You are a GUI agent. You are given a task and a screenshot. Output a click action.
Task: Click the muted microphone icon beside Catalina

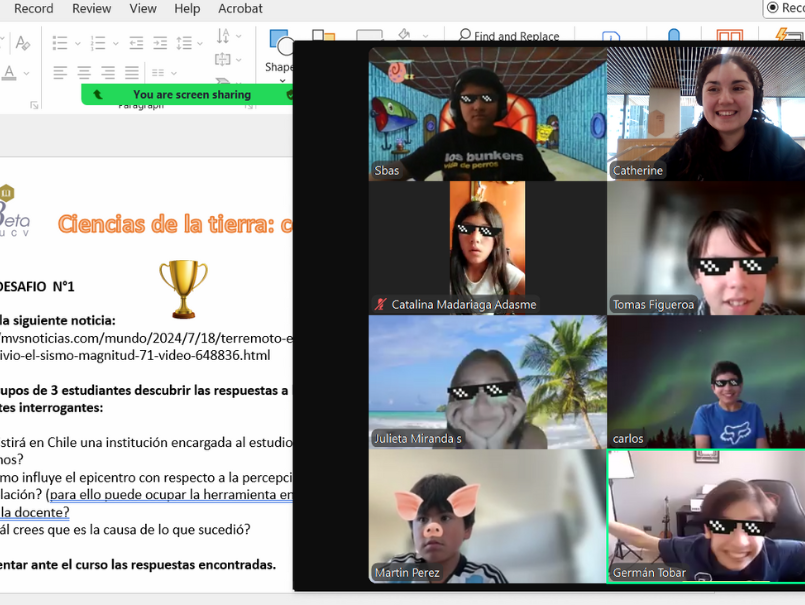(x=380, y=304)
